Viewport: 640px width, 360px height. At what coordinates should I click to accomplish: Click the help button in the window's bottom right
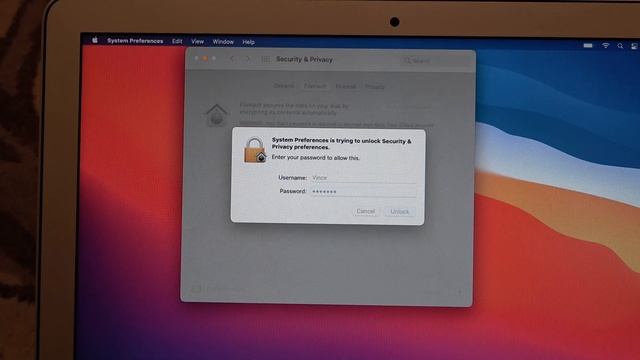click(x=459, y=292)
